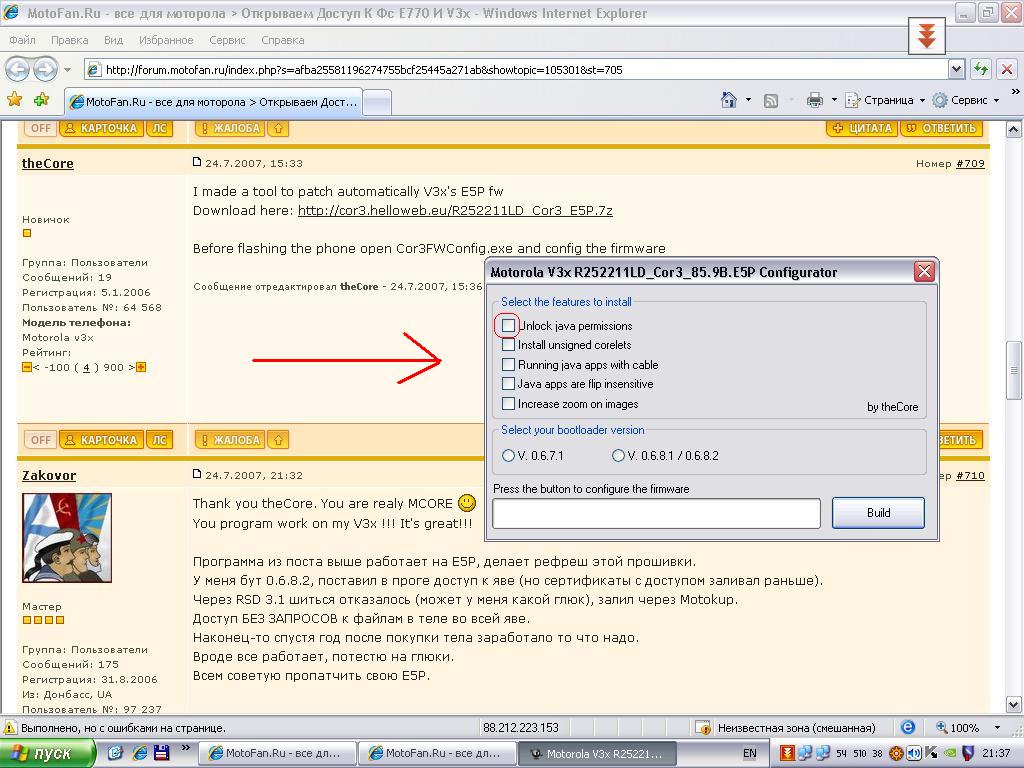Open the Favorites Center star icon
1024x768 pixels.
14,100
